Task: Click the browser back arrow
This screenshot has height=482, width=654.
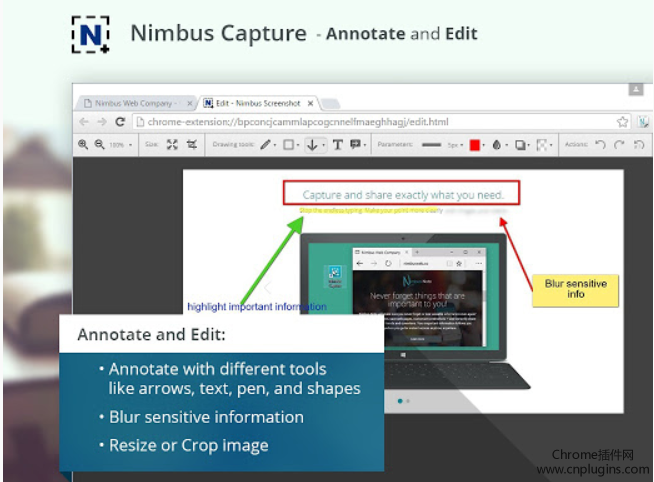Action: [x=84, y=122]
